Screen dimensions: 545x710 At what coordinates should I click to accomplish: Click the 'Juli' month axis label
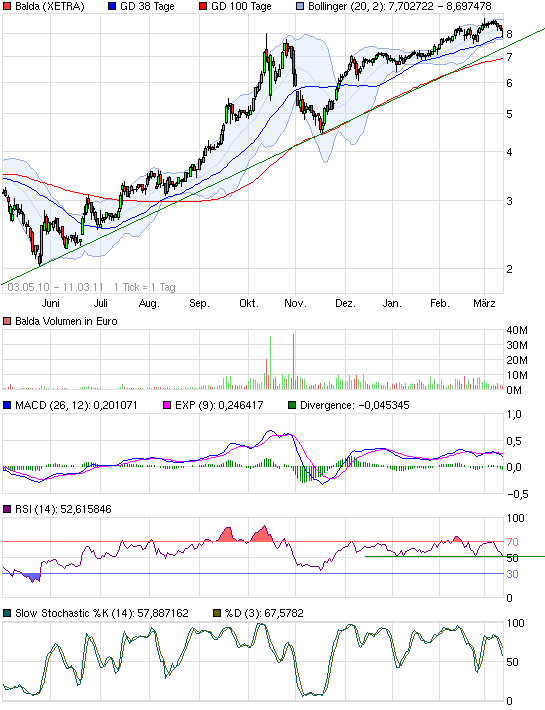coord(100,303)
